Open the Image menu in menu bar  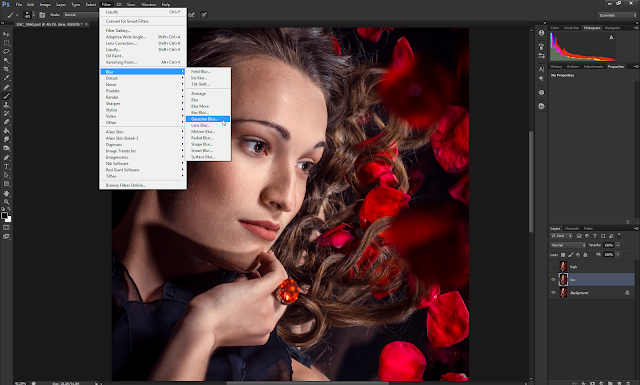[x=44, y=4]
